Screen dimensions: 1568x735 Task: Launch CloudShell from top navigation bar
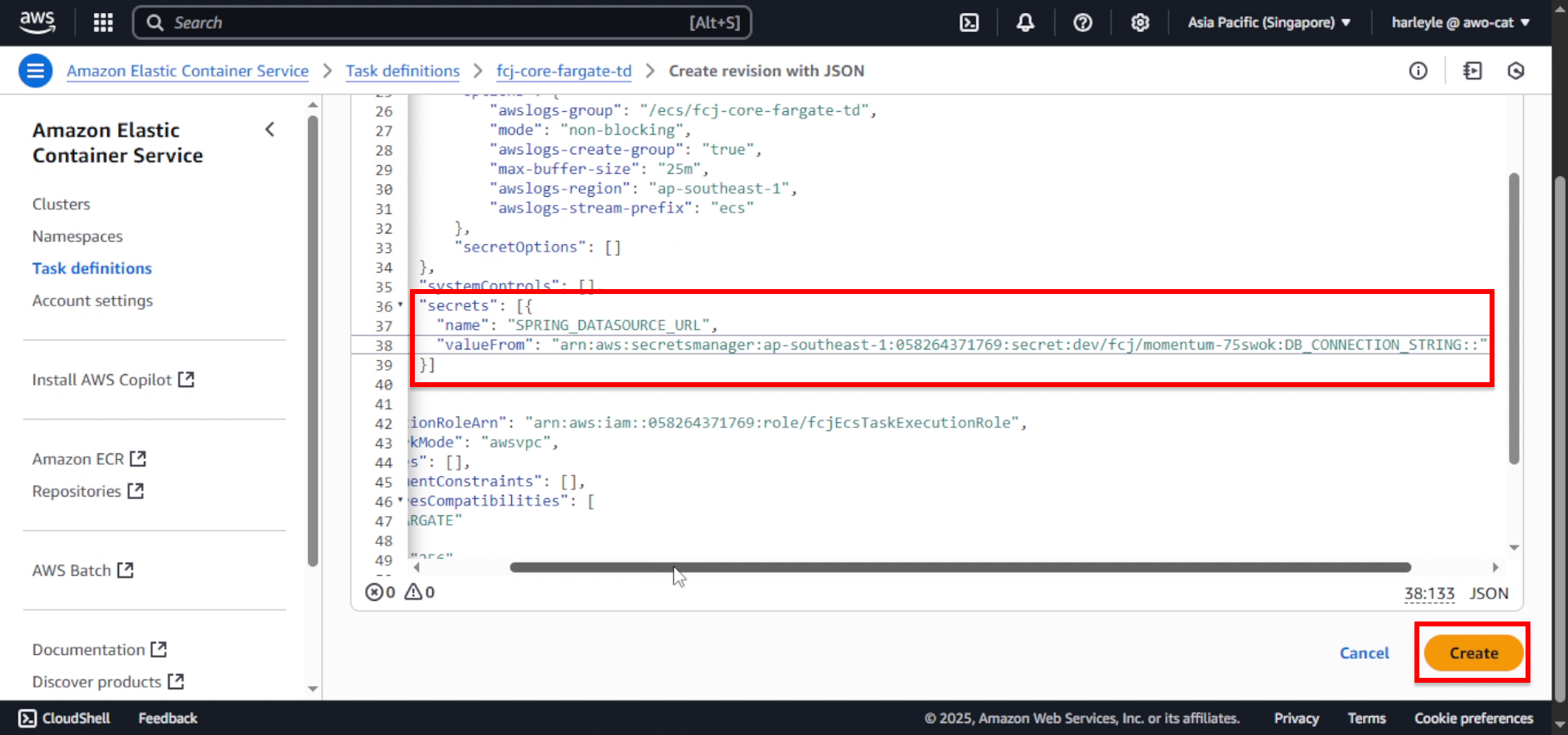click(969, 23)
